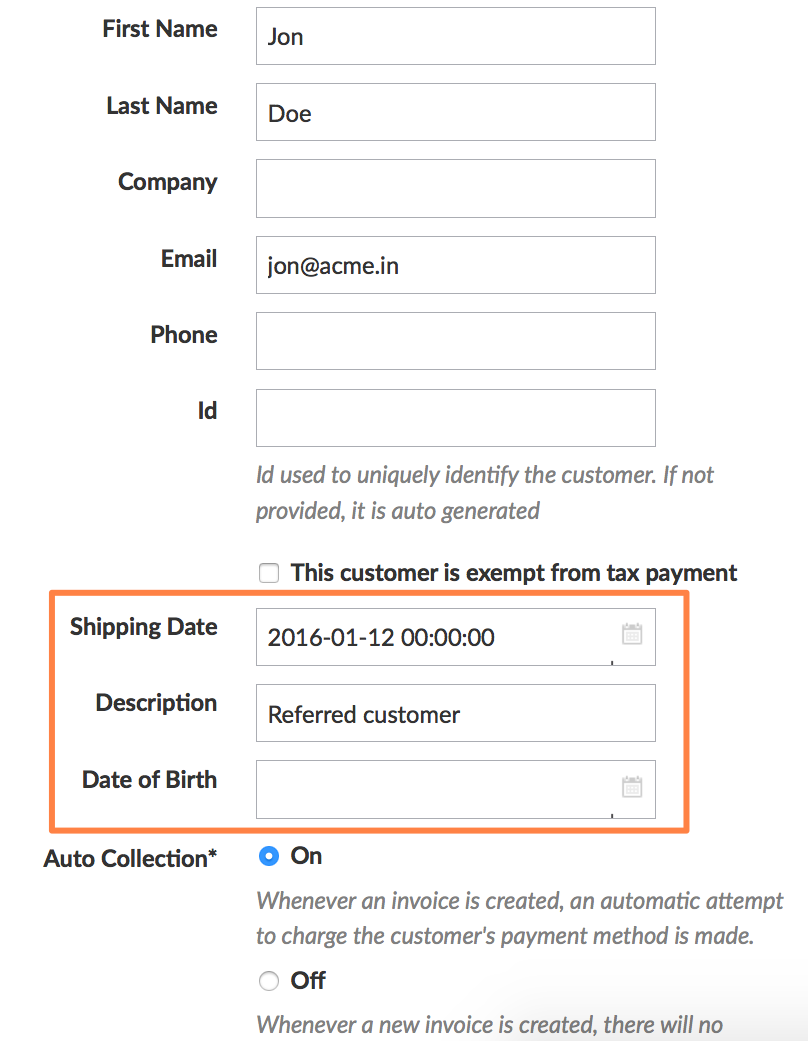Image resolution: width=808 pixels, height=1041 pixels.
Task: Click the Description field with Referred customer
Action: pos(455,714)
